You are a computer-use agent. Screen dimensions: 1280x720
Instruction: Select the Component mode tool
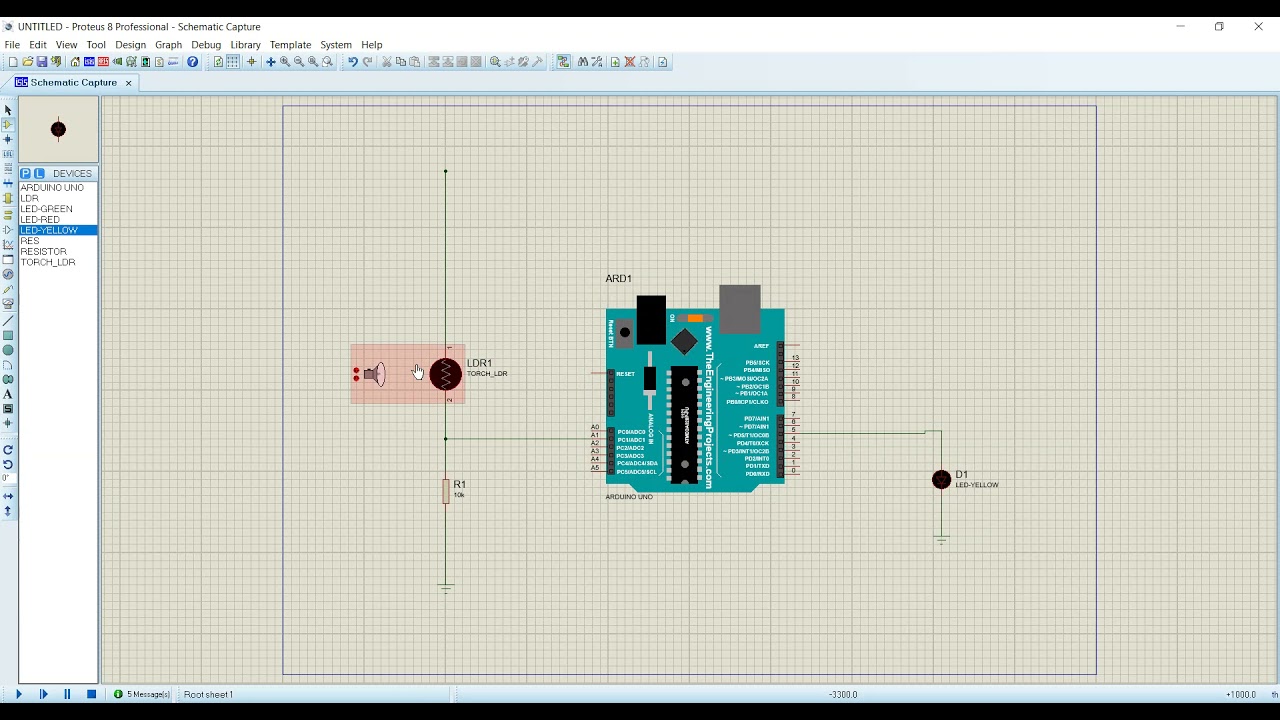click(x=8, y=125)
